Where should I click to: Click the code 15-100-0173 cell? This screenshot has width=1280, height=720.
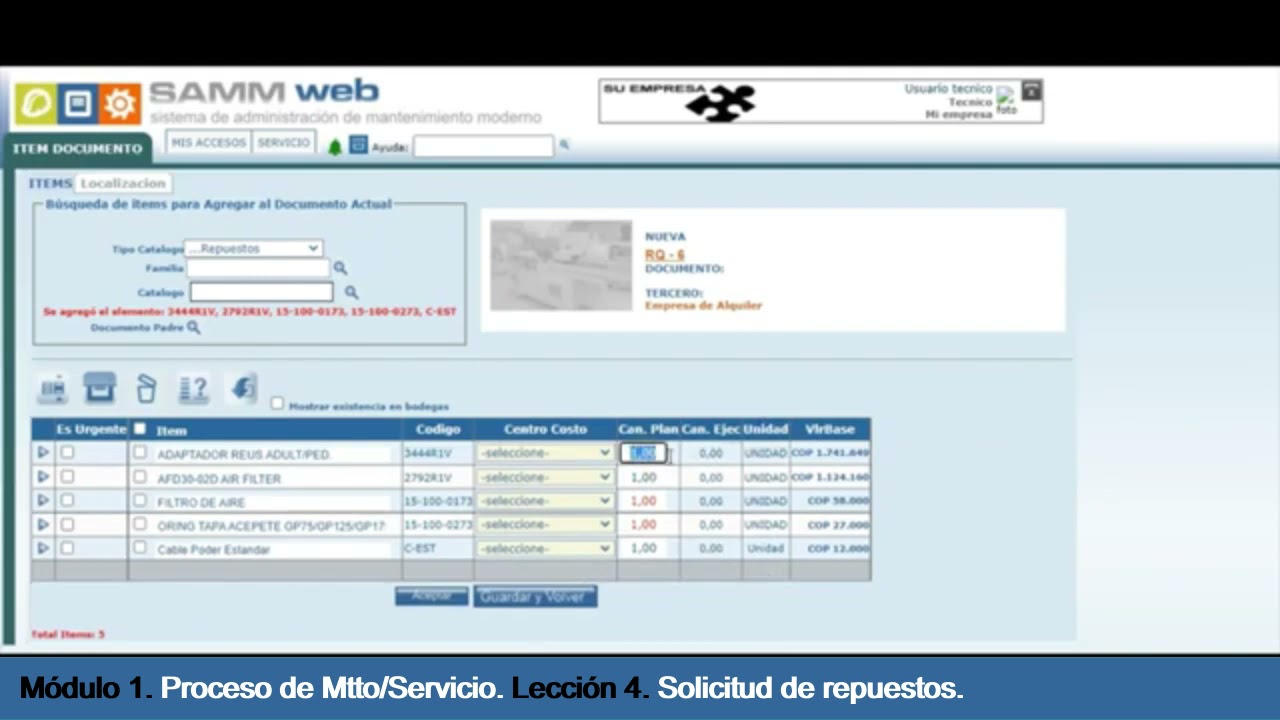pyautogui.click(x=438, y=501)
